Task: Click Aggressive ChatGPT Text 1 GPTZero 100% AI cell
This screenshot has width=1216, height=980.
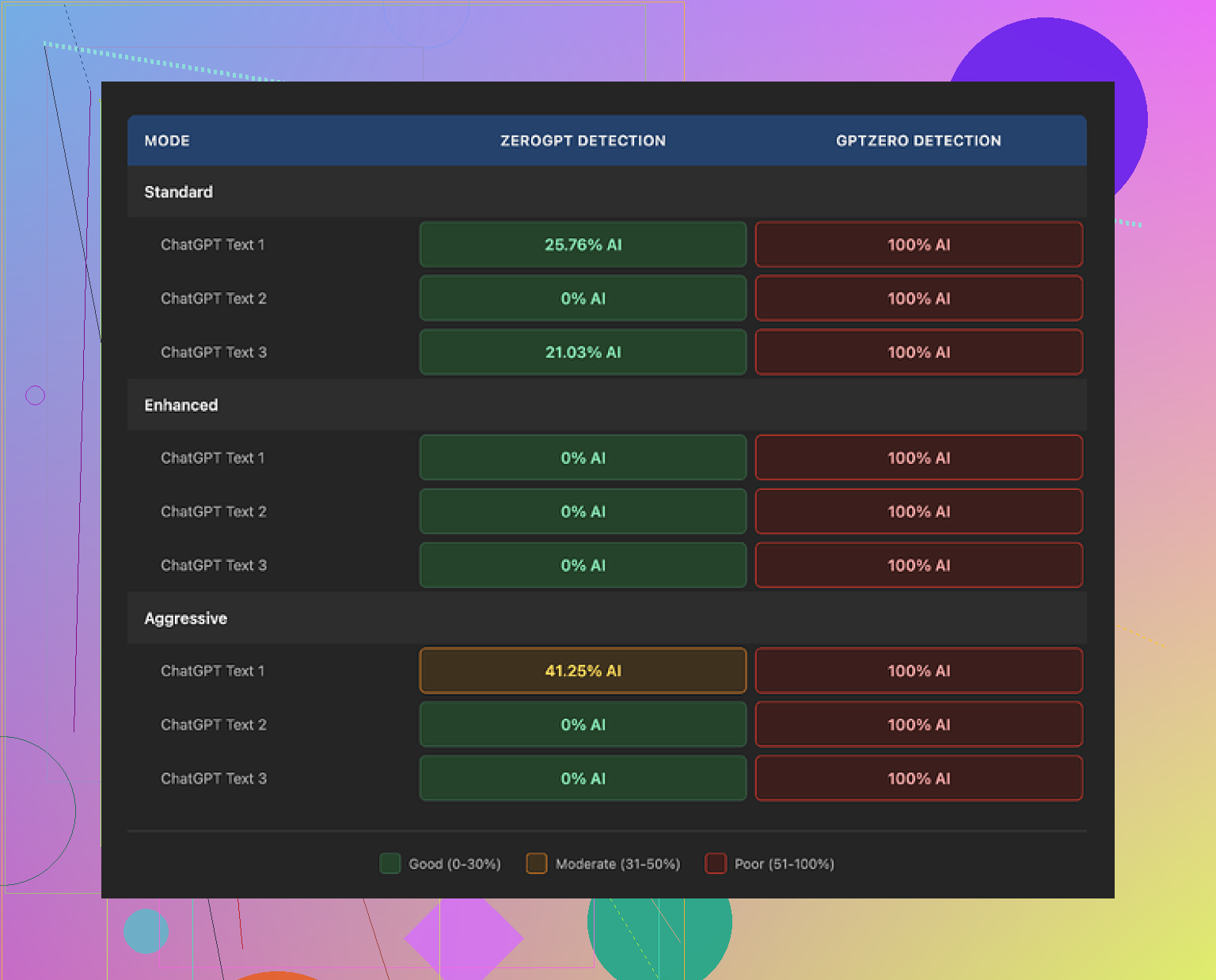Action: [x=918, y=670]
